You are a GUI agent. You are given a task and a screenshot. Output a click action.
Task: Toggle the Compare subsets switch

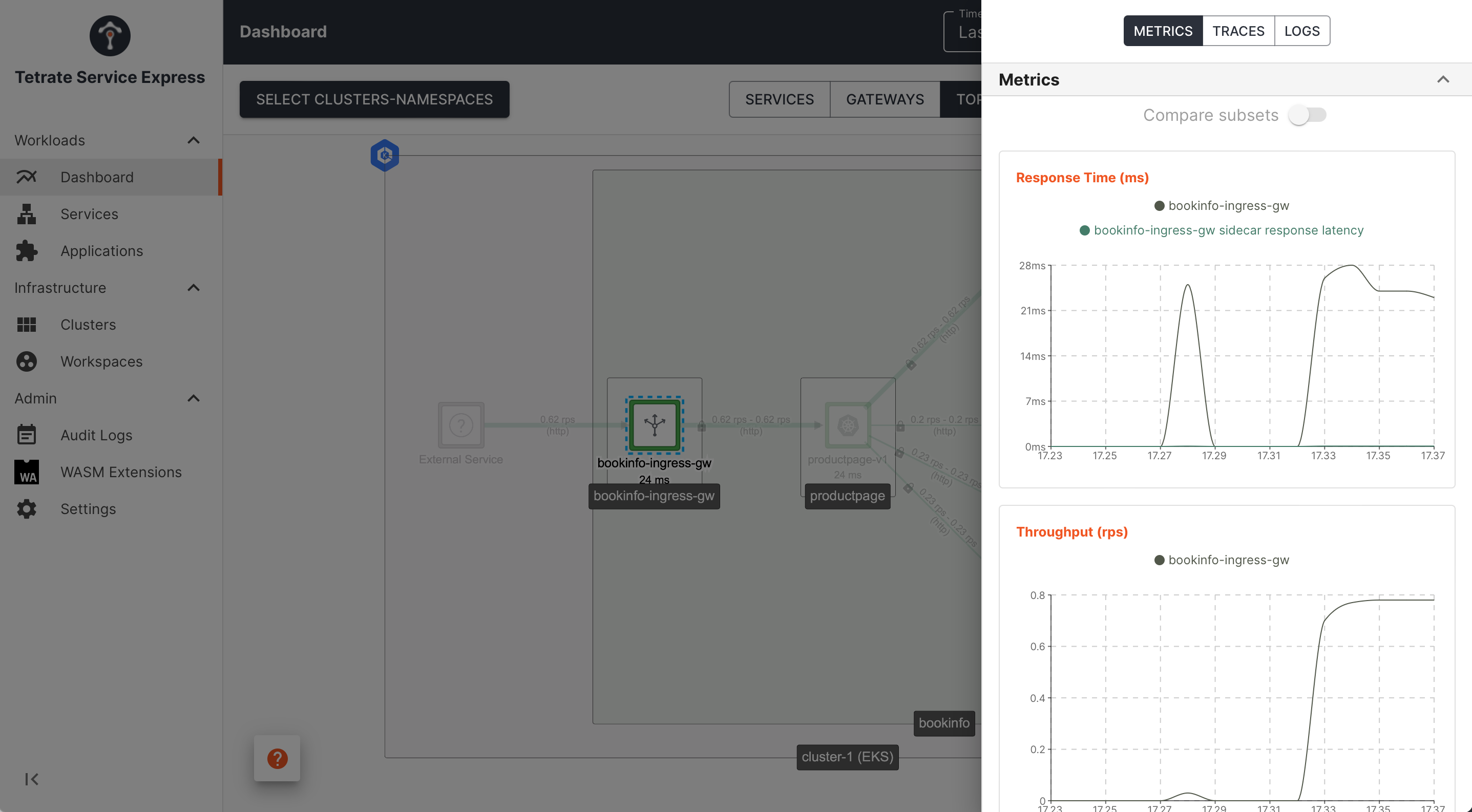[1307, 114]
